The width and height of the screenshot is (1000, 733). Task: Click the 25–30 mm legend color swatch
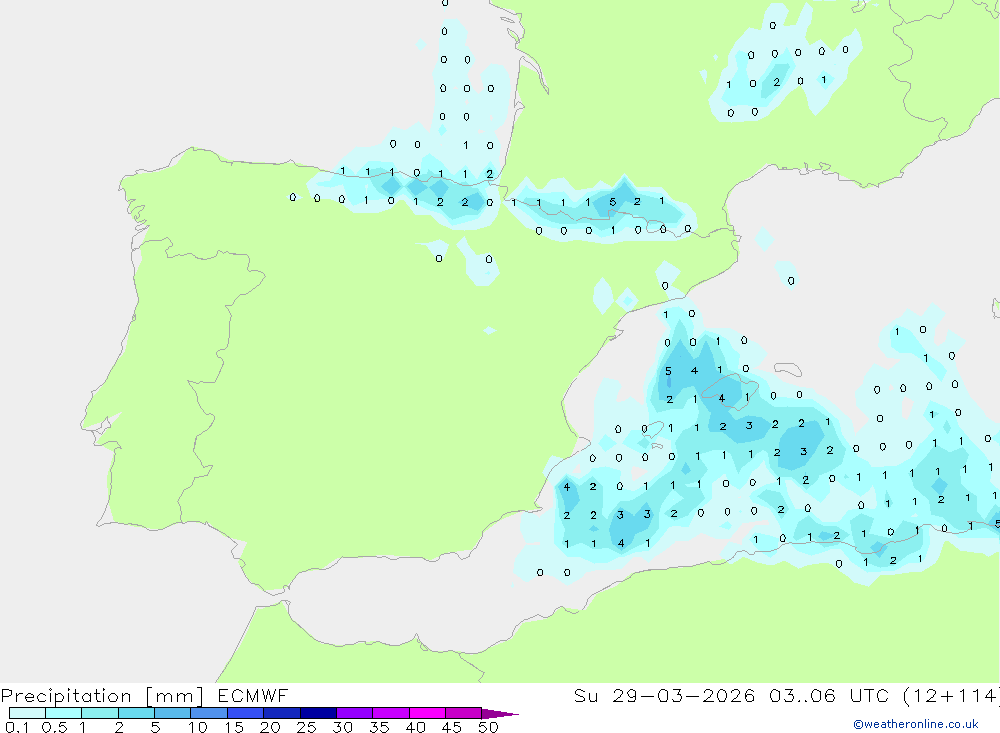click(x=318, y=713)
